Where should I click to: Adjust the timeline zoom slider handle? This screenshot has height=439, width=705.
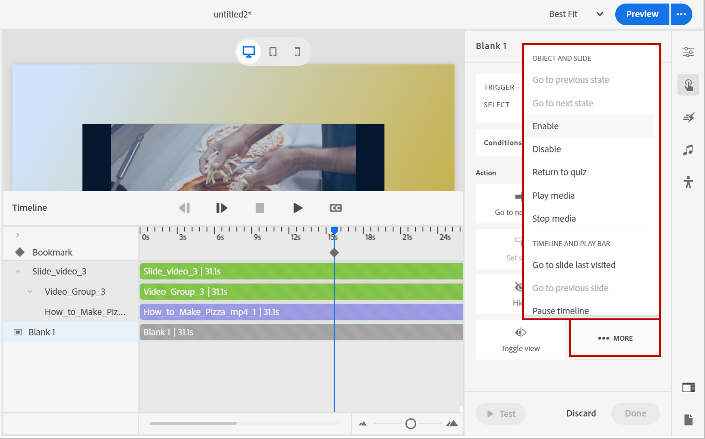click(x=410, y=424)
